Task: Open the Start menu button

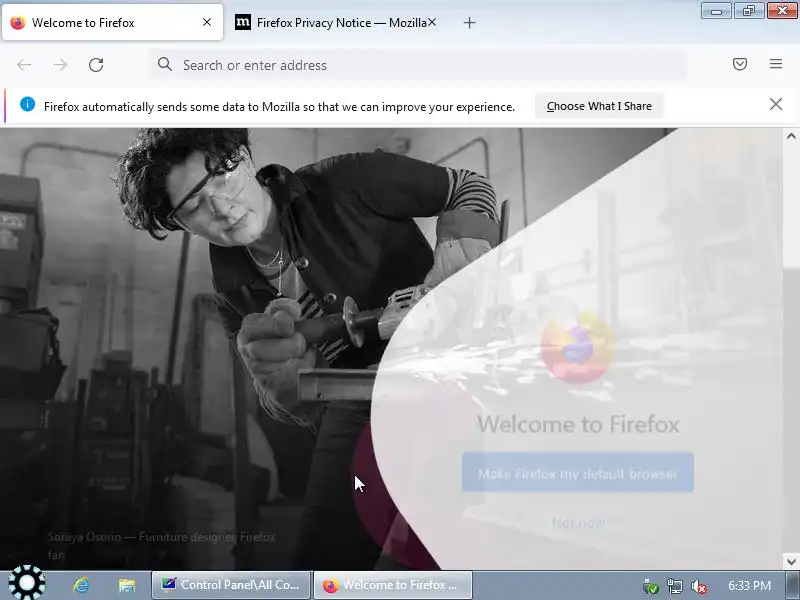Action: [x=27, y=584]
